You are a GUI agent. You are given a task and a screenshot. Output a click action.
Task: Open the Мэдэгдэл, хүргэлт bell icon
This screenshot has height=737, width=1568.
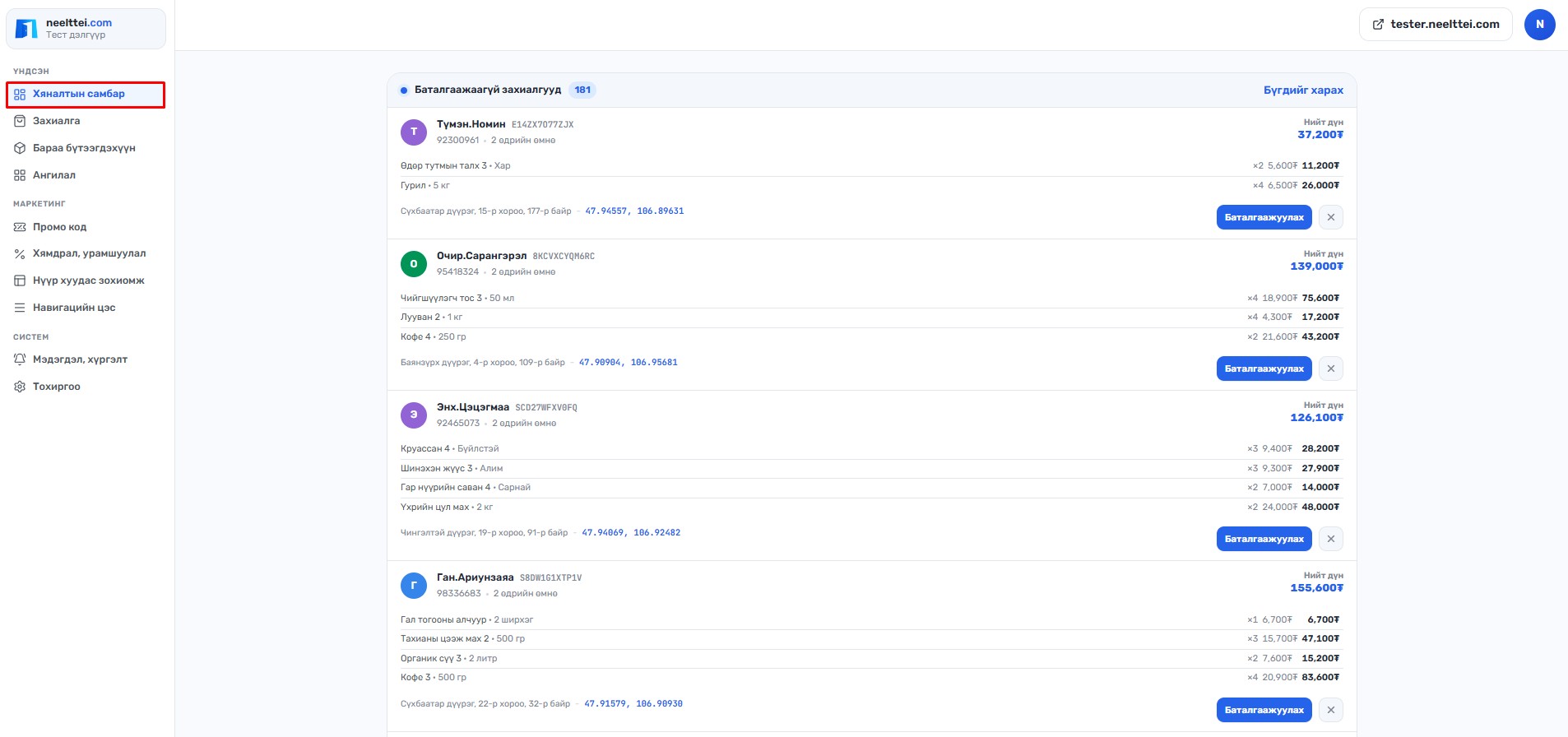[x=20, y=359]
